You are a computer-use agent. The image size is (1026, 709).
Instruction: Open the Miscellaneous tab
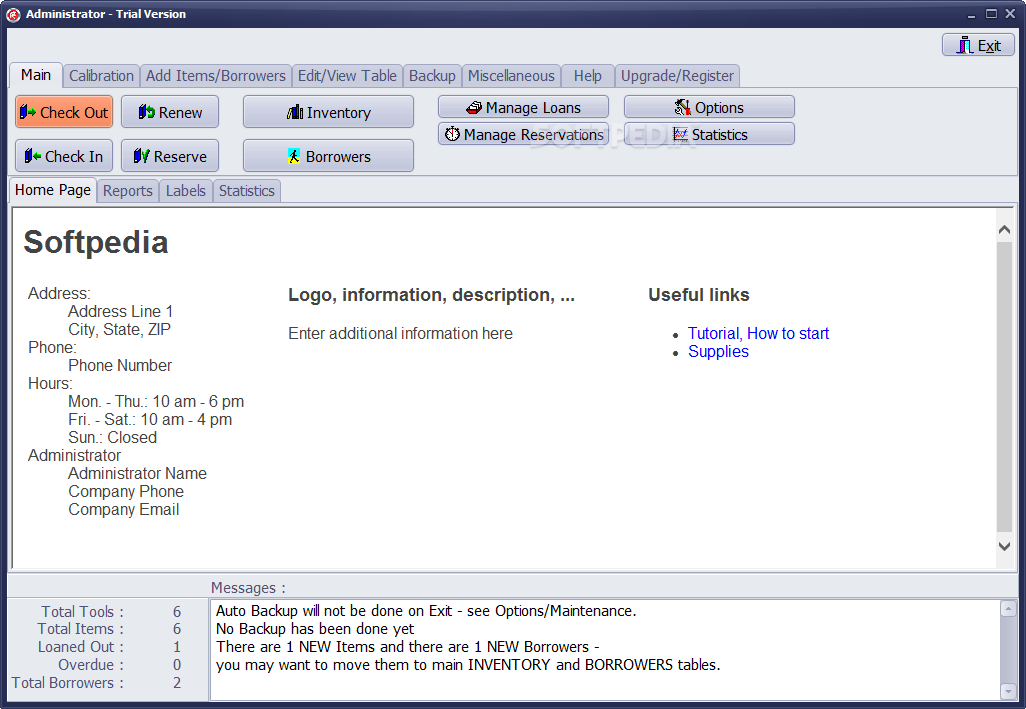[x=511, y=76]
